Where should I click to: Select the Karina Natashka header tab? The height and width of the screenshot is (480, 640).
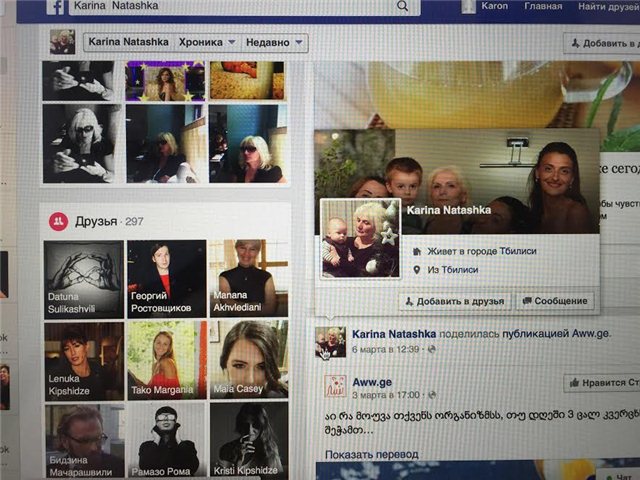128,43
